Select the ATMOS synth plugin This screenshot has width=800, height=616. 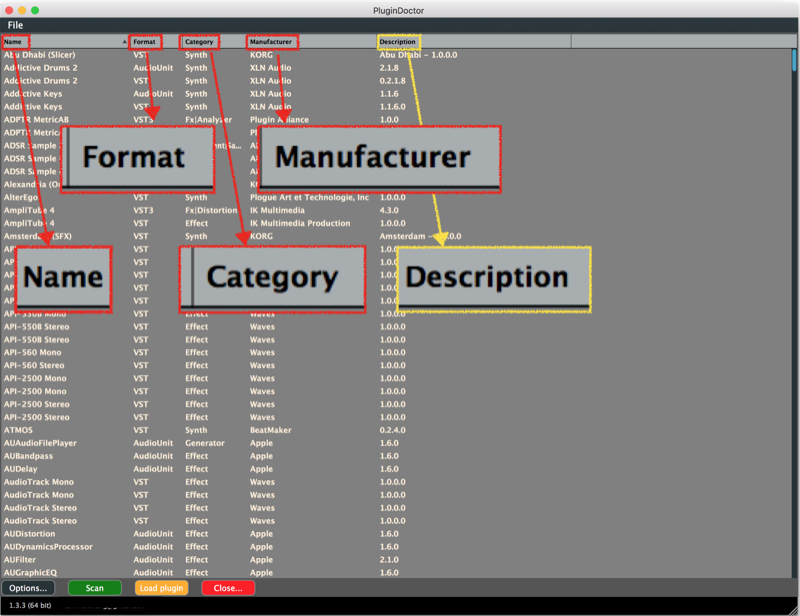point(395,430)
